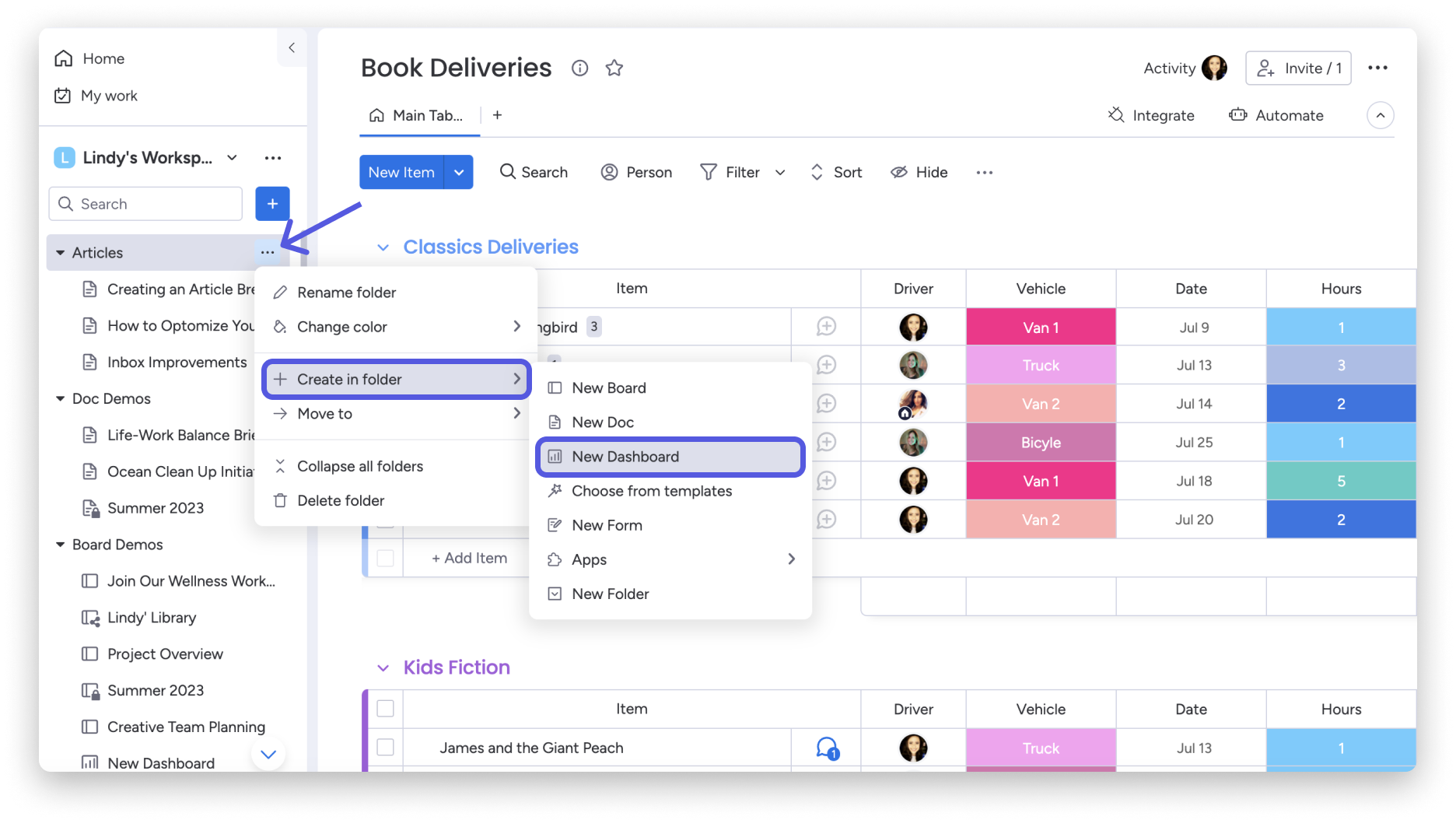
Task: Choose from templates in the menu
Action: click(652, 491)
